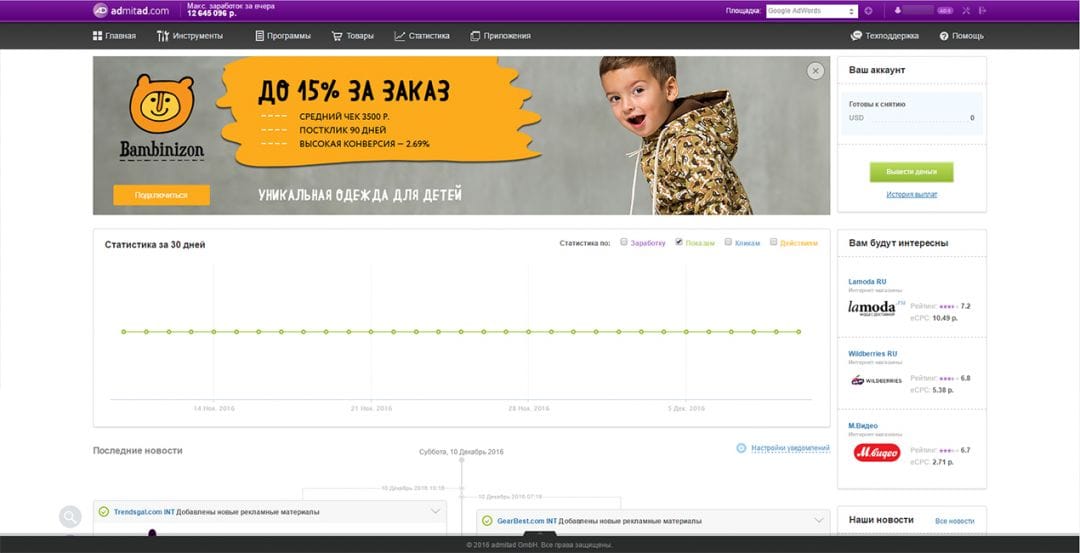Viewport: 1080px width, 553px height.
Task: Click the М.Видео red logo
Action: tap(877, 452)
